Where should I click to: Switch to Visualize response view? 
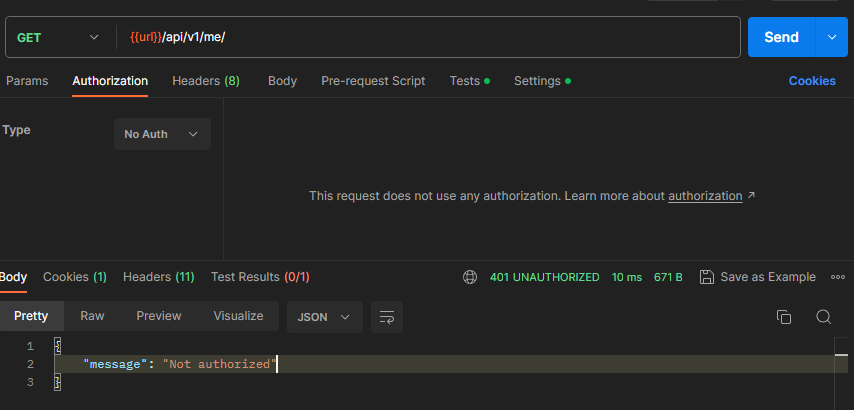(x=239, y=316)
